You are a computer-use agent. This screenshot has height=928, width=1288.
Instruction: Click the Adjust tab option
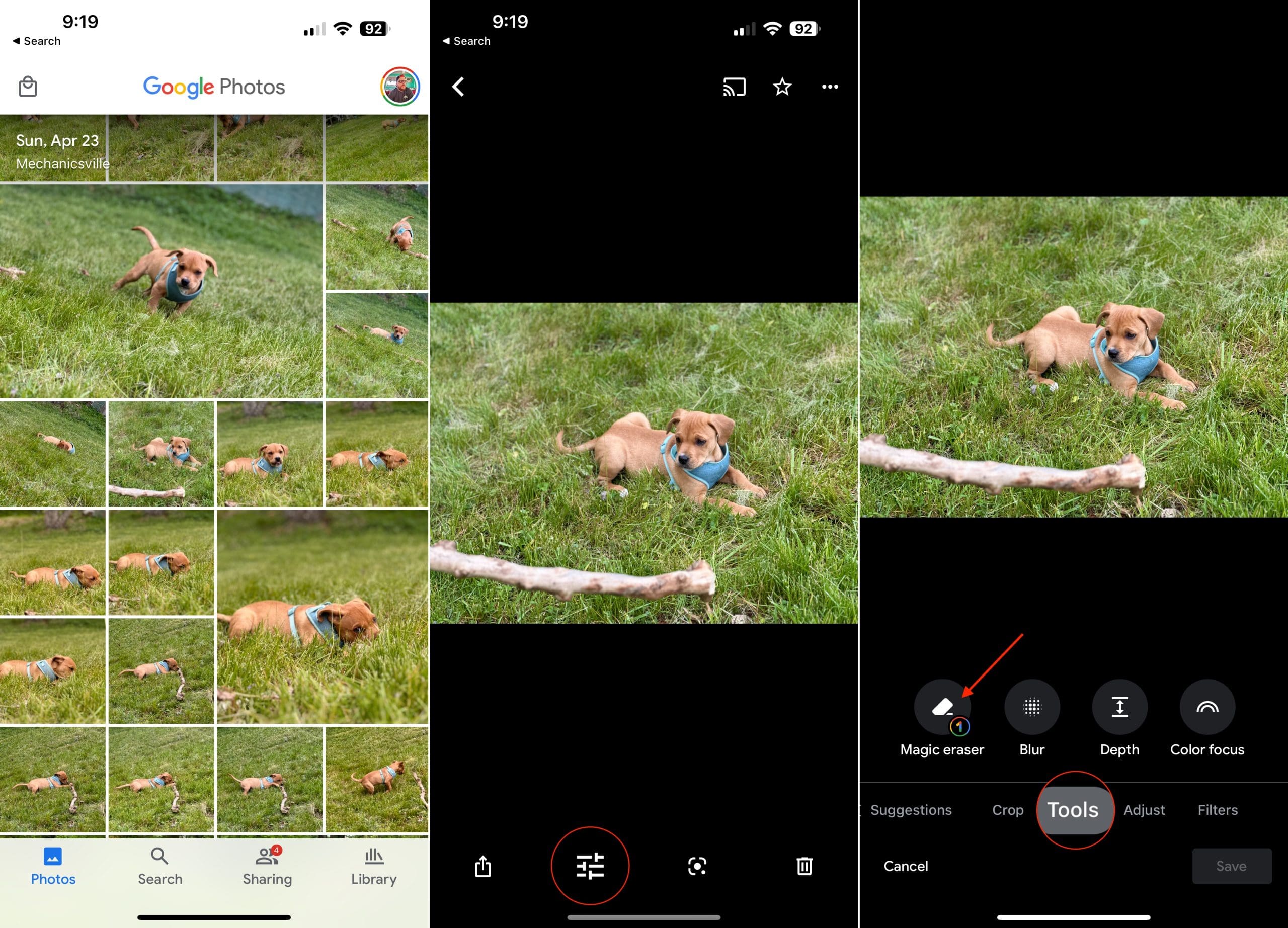pyautogui.click(x=1145, y=810)
